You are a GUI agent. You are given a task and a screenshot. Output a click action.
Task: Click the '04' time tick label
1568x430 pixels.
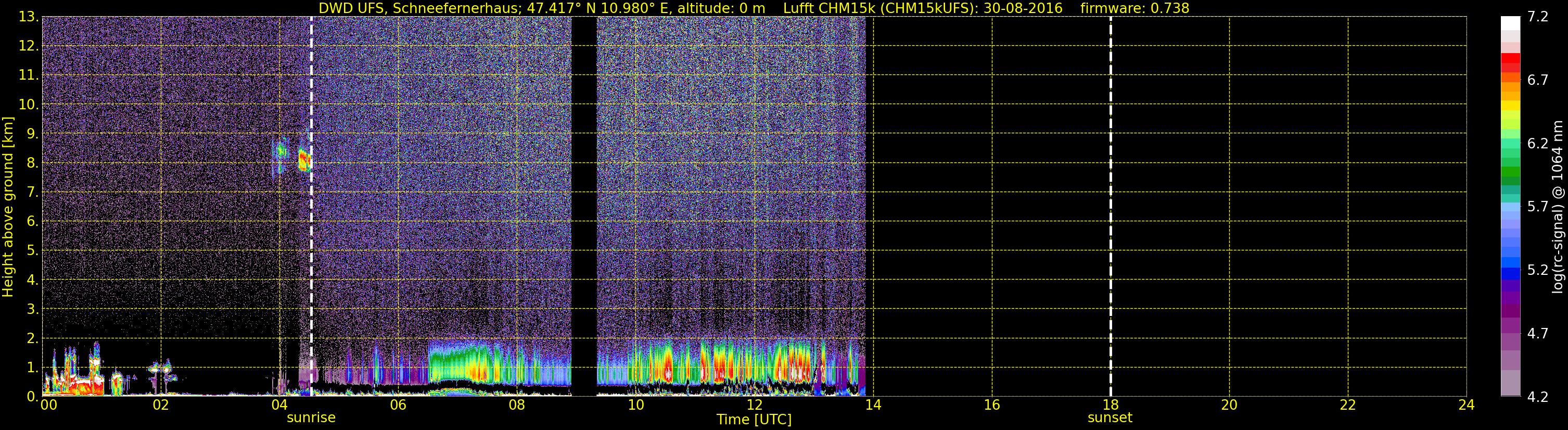[279, 405]
